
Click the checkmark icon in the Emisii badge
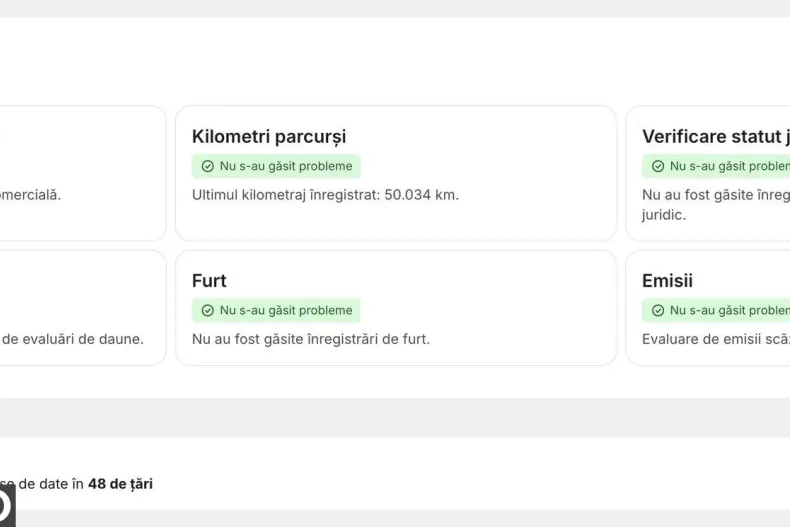point(658,310)
